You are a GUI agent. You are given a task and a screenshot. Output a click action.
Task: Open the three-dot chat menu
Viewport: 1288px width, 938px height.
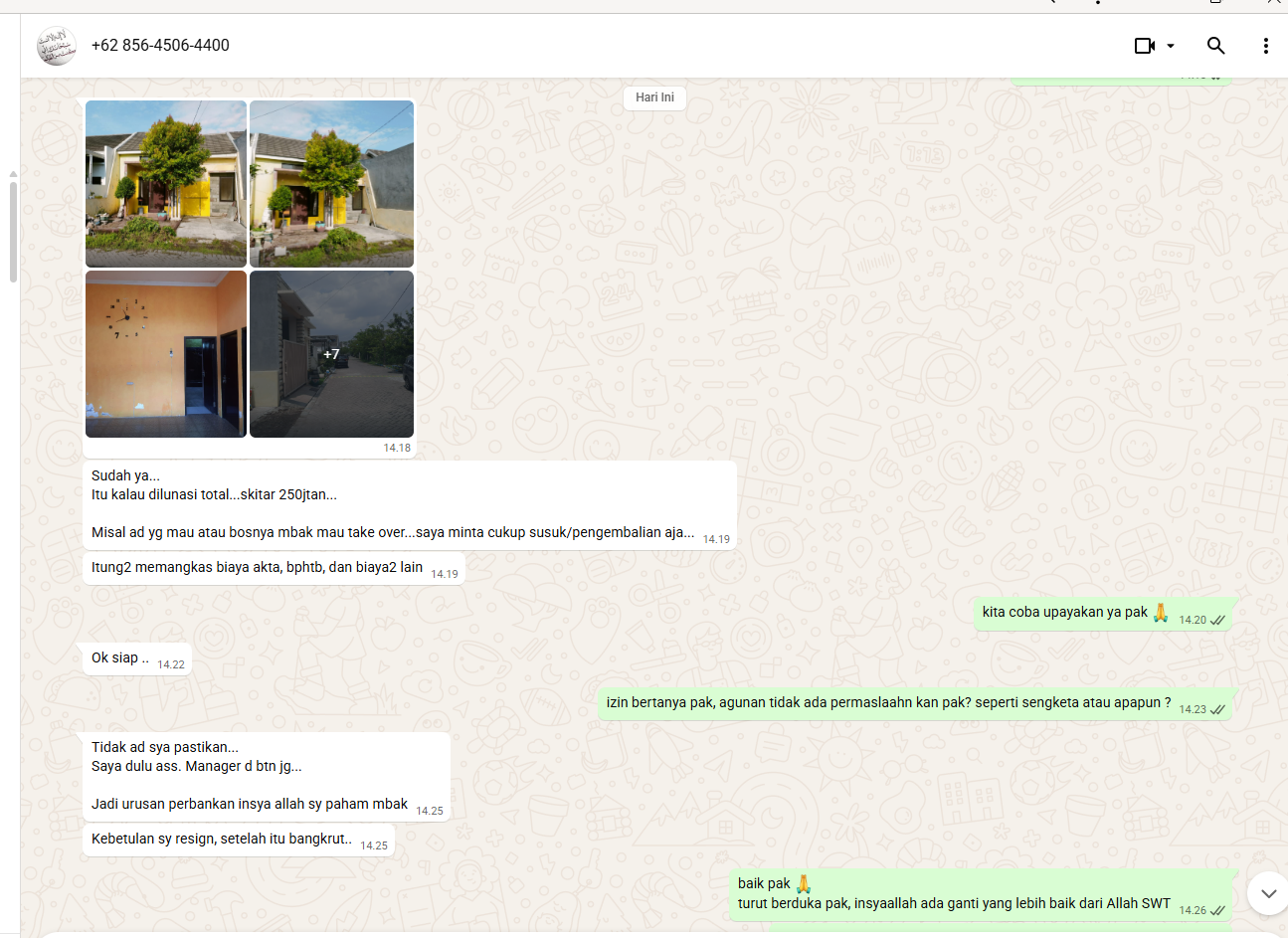[x=1265, y=46]
